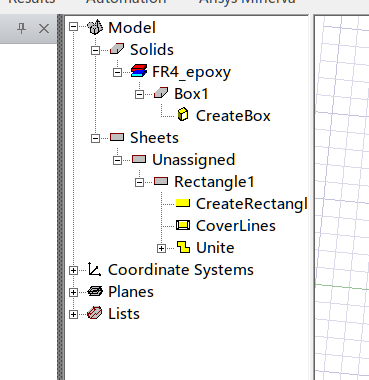Expand the Unite node
This screenshot has width=369, height=380.
pyautogui.click(x=161, y=248)
